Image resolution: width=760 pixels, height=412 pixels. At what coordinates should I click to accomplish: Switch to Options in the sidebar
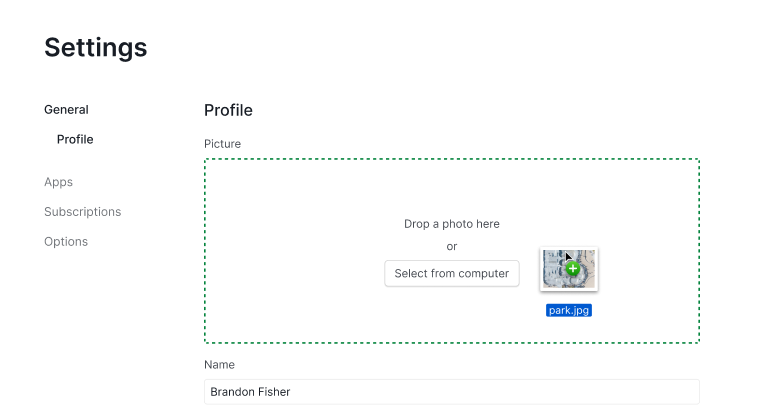point(66,241)
